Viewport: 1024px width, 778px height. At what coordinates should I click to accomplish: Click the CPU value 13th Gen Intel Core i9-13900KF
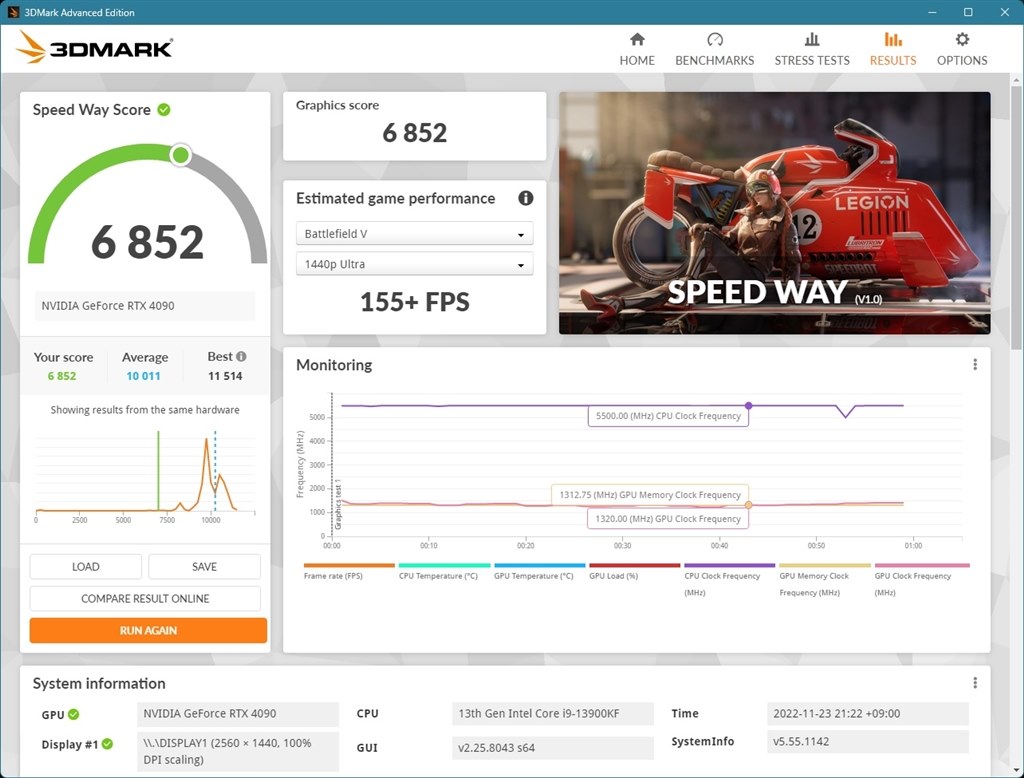pyautogui.click(x=552, y=713)
